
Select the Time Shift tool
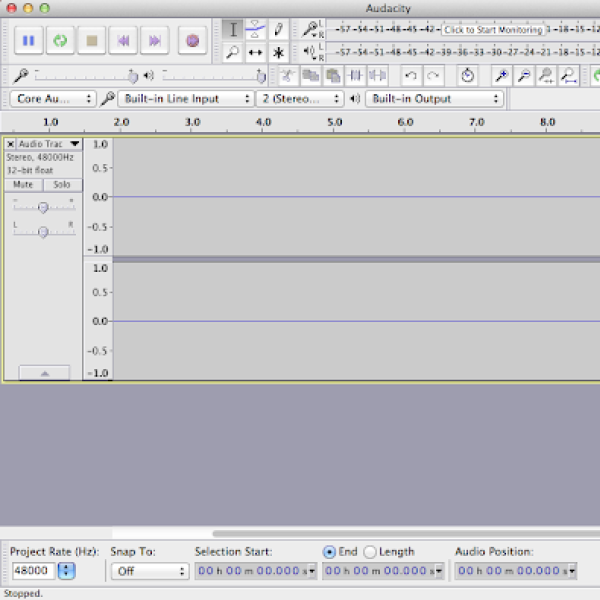tap(255, 52)
